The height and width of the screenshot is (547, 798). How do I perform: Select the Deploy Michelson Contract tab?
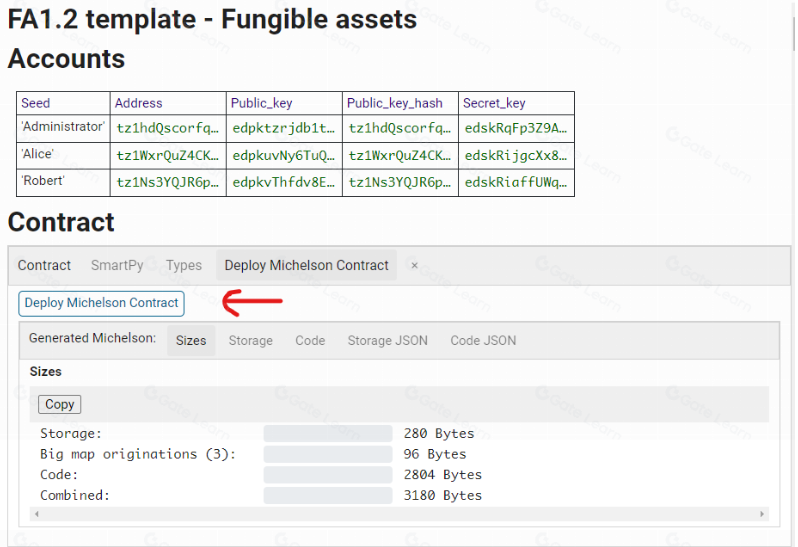click(x=306, y=265)
